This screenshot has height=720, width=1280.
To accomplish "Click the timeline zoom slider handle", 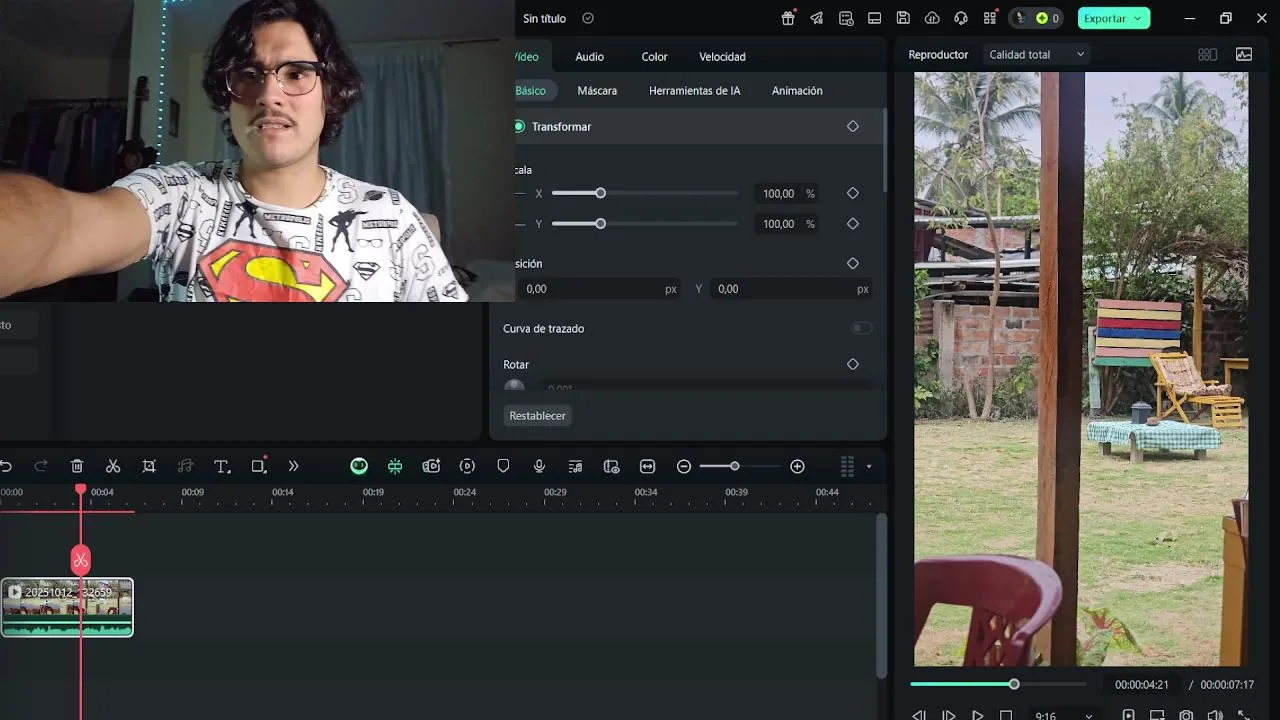I will click(x=735, y=466).
